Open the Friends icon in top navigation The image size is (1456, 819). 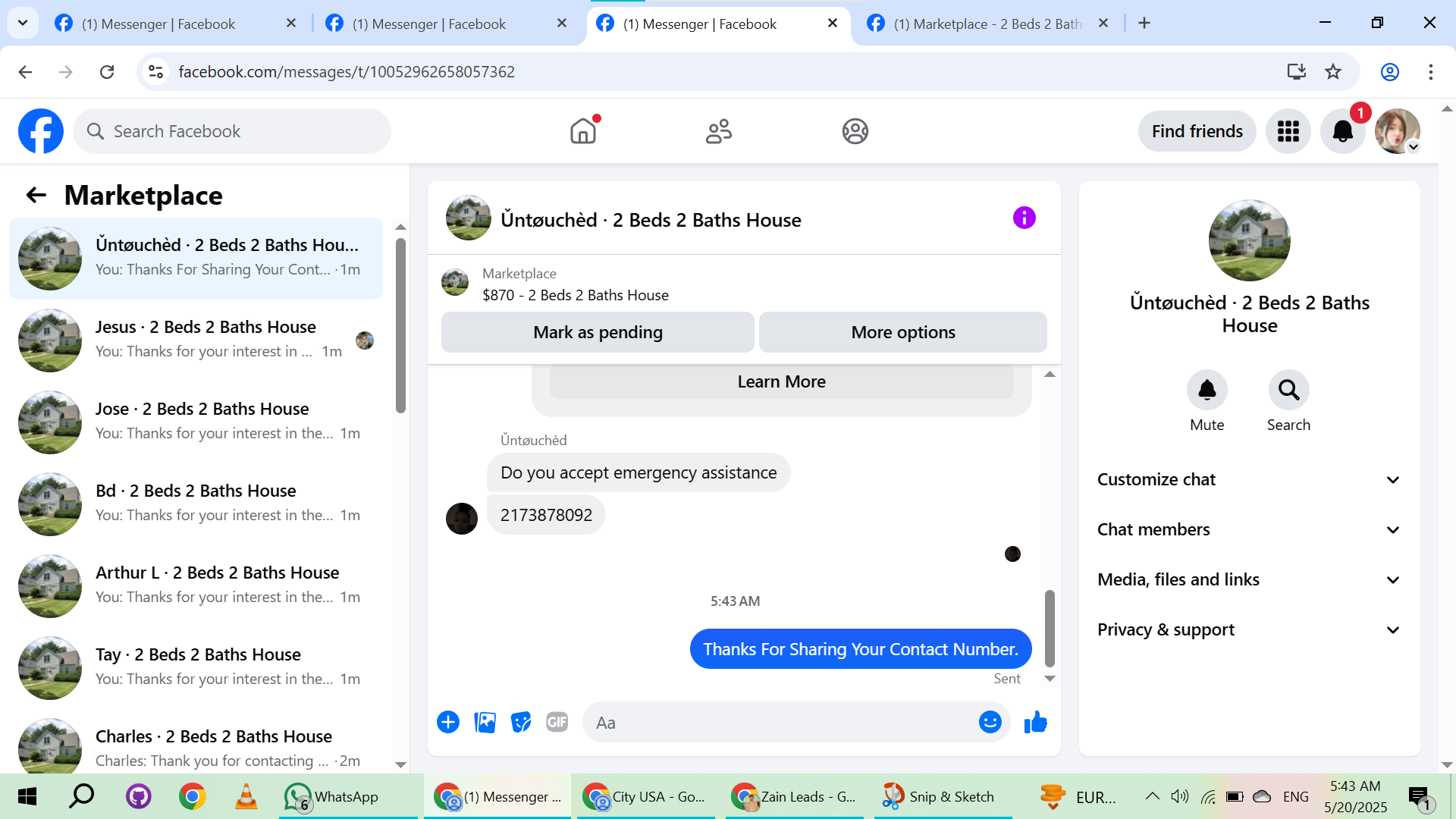(x=719, y=131)
